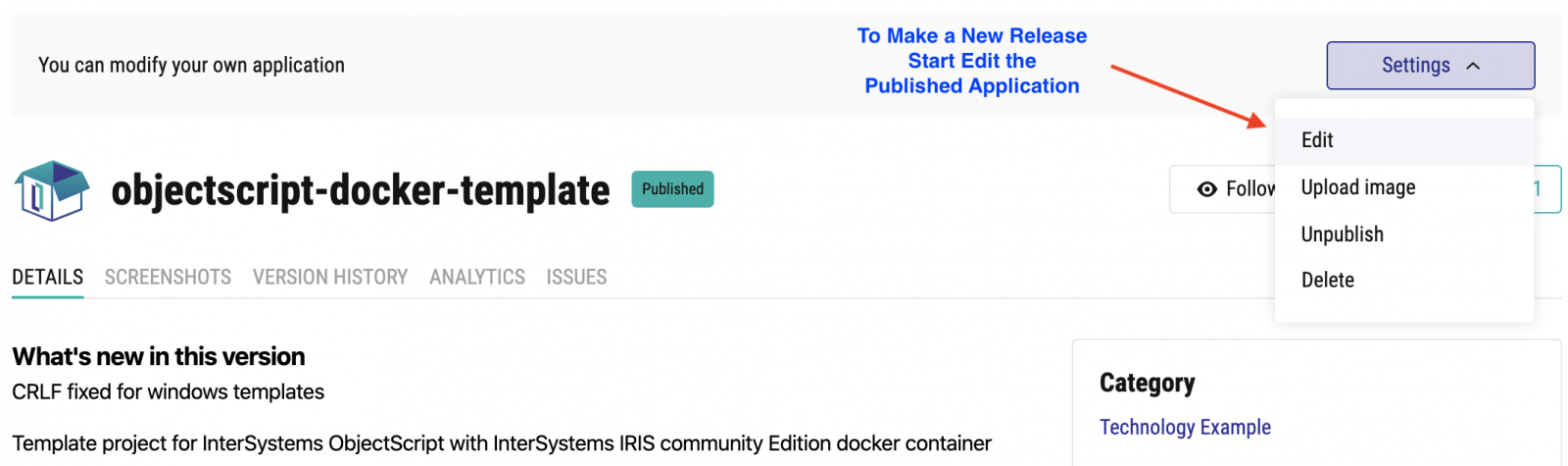
Task: Open the VERSION HISTORY tab
Action: pos(330,278)
